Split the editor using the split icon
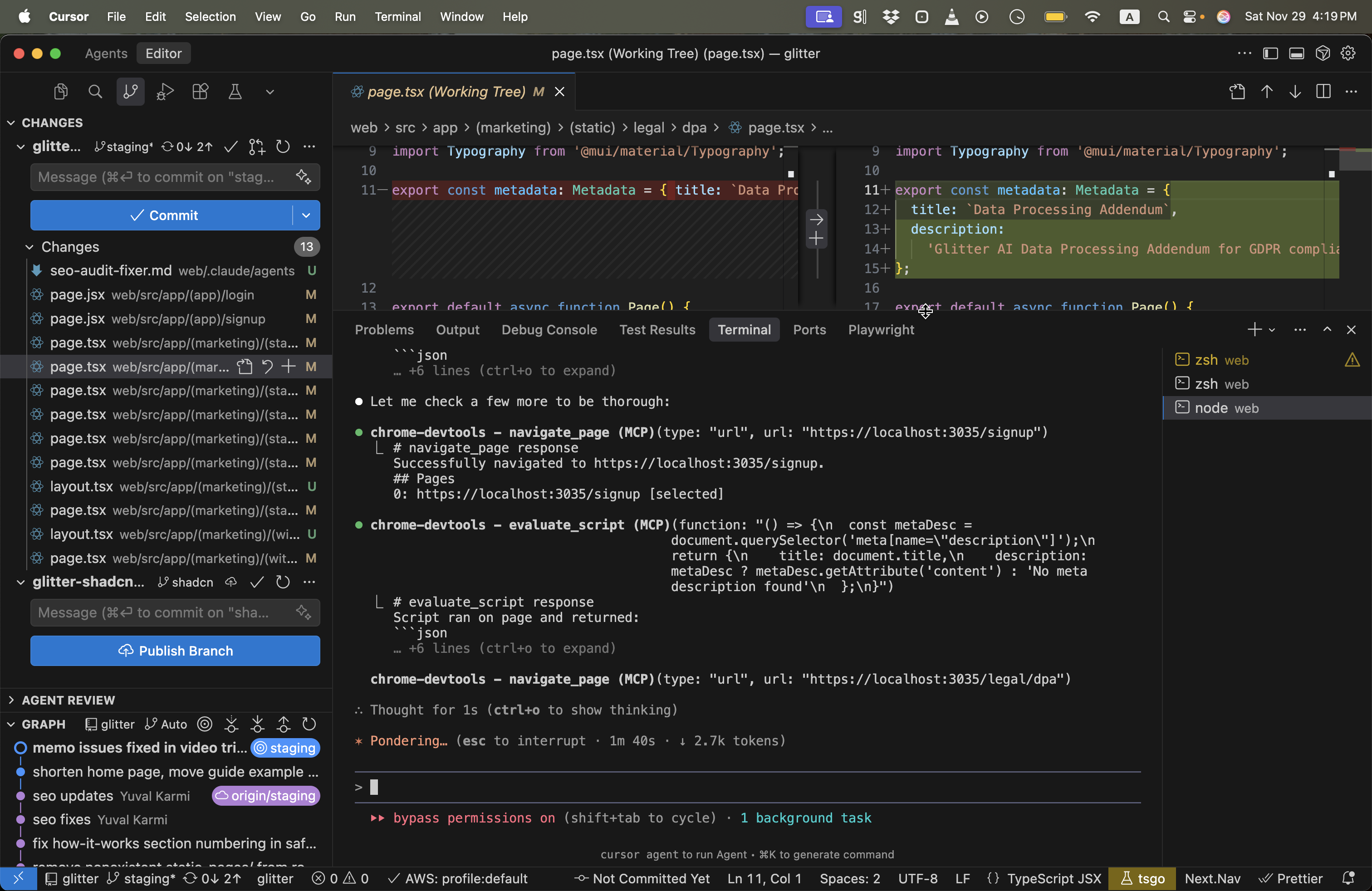Image resolution: width=1372 pixels, height=891 pixels. click(x=1323, y=92)
